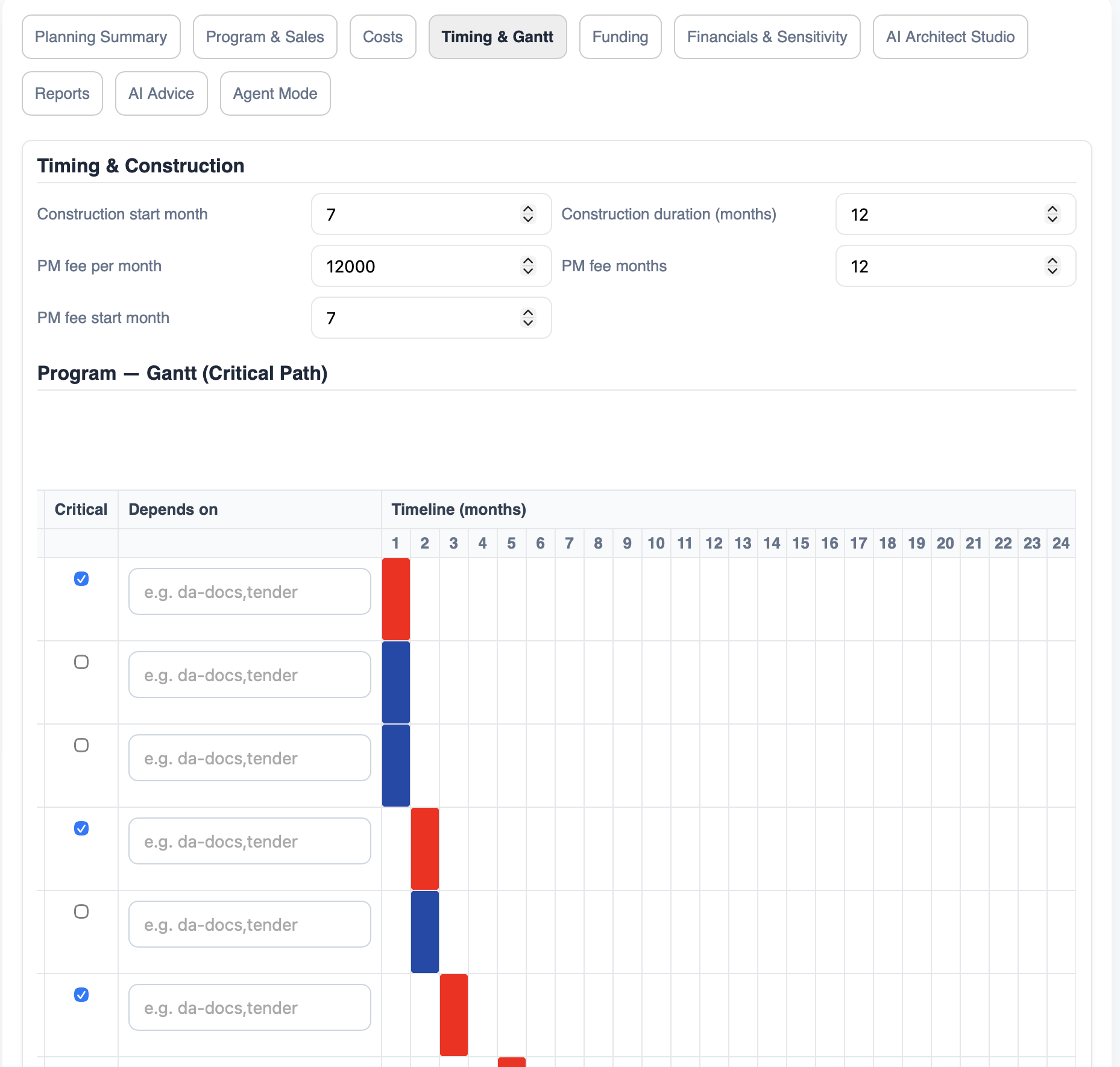The image size is (1120, 1067).
Task: Uncheck Critical checkbox in sixth Gantt row
Action: [x=81, y=995]
